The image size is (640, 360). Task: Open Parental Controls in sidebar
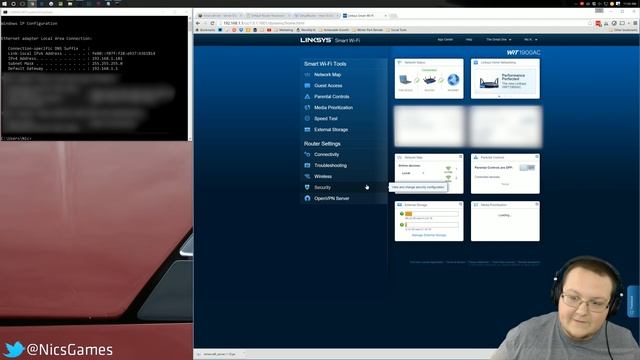331,97
